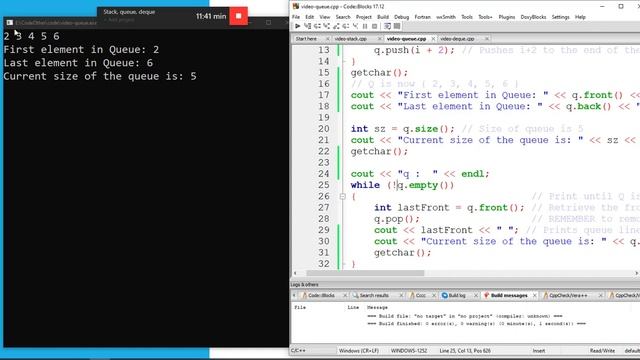
Task: Click the Build messages tab
Action: pyautogui.click(x=509, y=295)
